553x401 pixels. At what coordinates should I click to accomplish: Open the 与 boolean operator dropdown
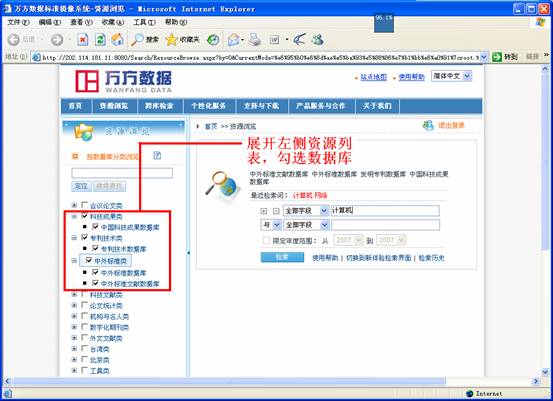tap(271, 225)
